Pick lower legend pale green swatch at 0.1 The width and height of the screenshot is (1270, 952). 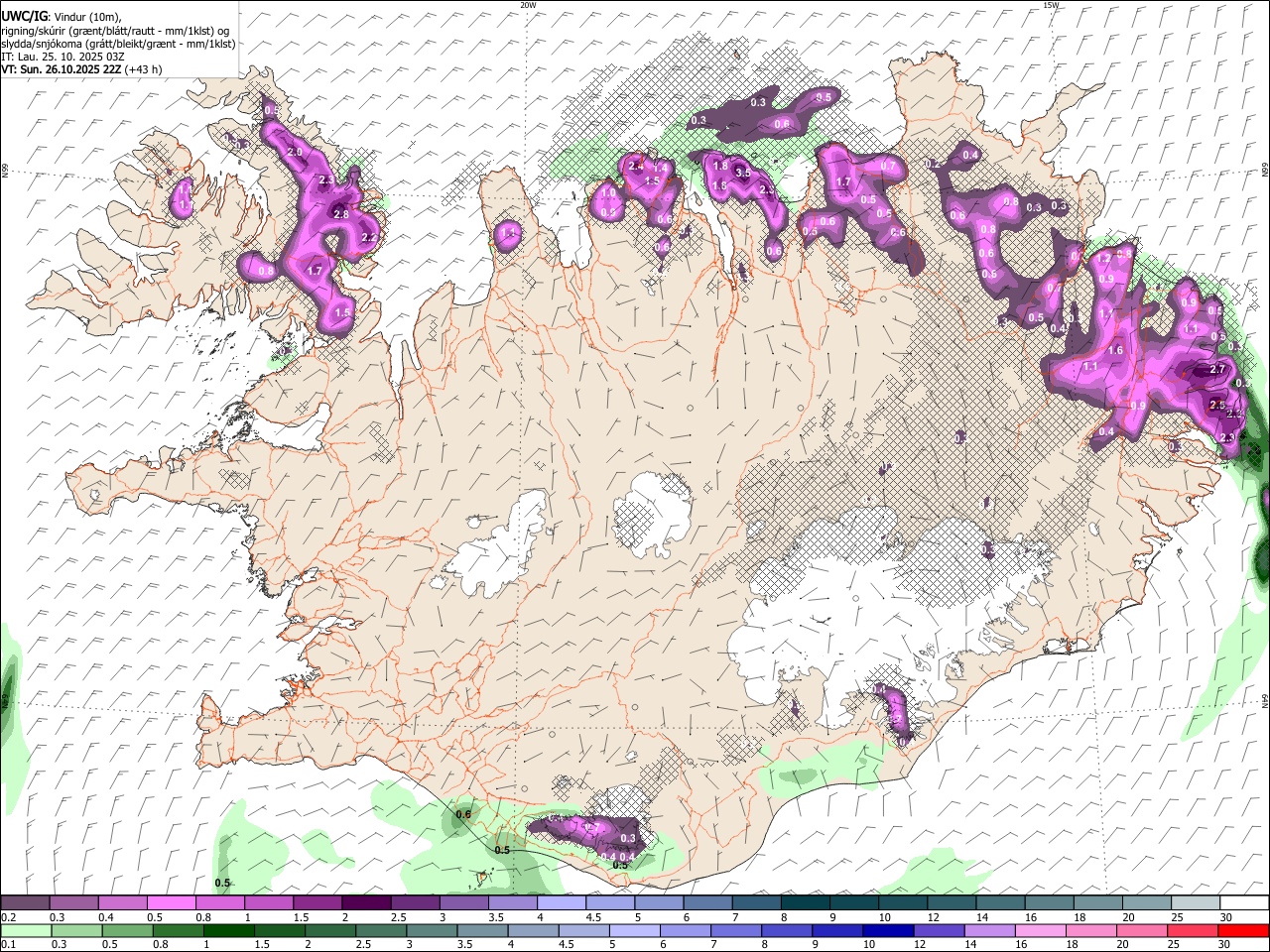25,930
